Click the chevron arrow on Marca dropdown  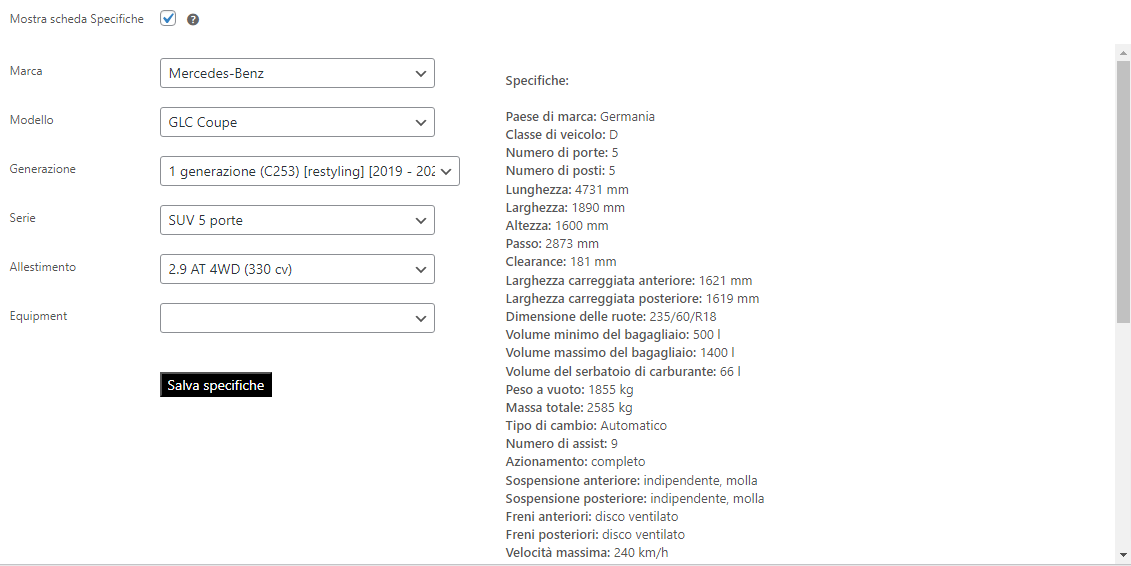pos(421,74)
